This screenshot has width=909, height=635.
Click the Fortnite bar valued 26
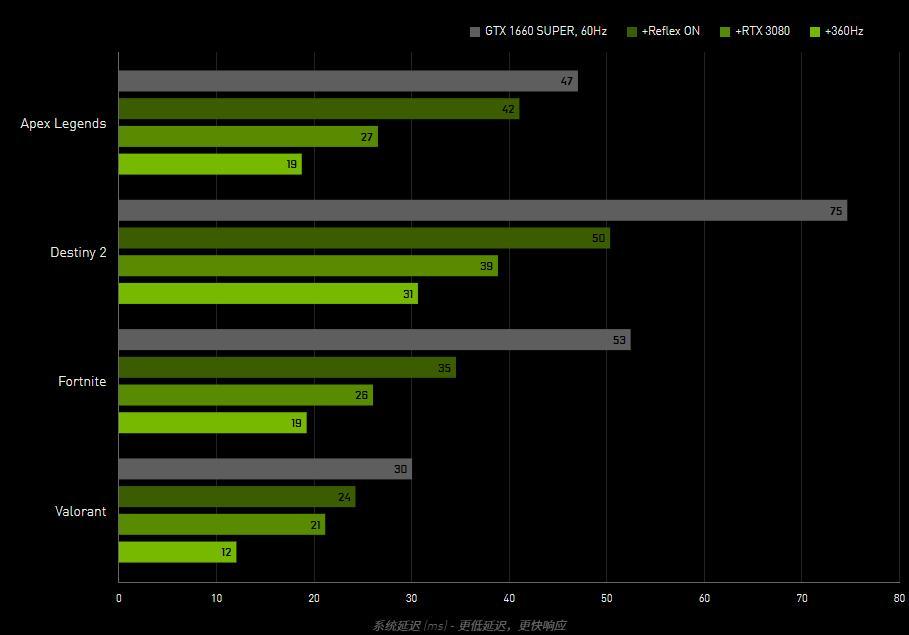[246, 395]
